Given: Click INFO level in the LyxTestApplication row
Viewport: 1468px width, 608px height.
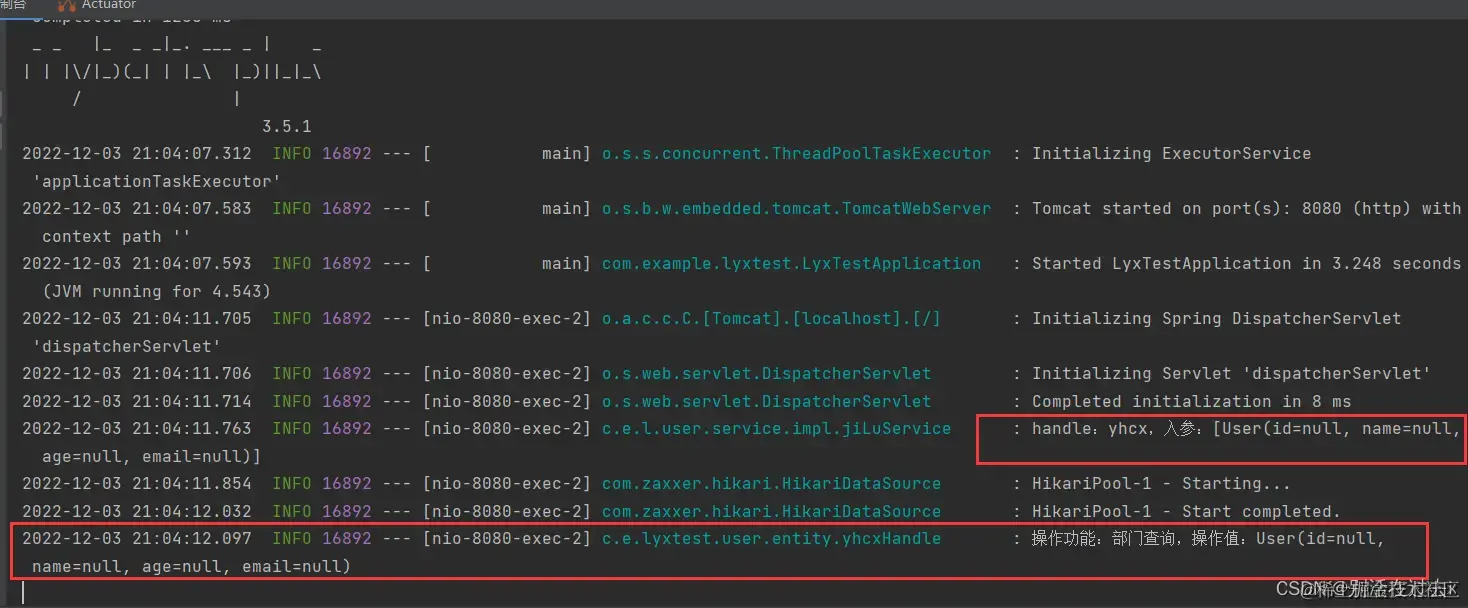Looking at the screenshot, I should coord(291,264).
